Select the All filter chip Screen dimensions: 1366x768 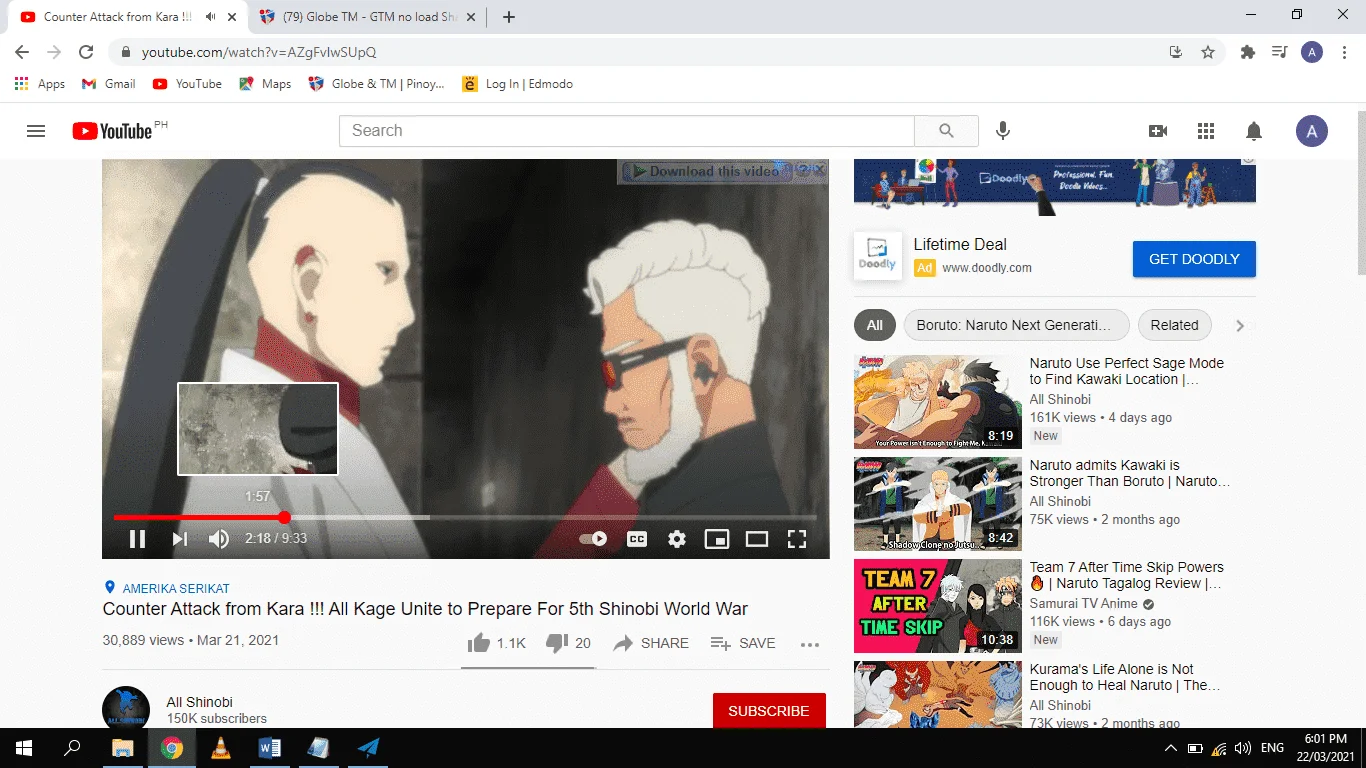coord(875,325)
